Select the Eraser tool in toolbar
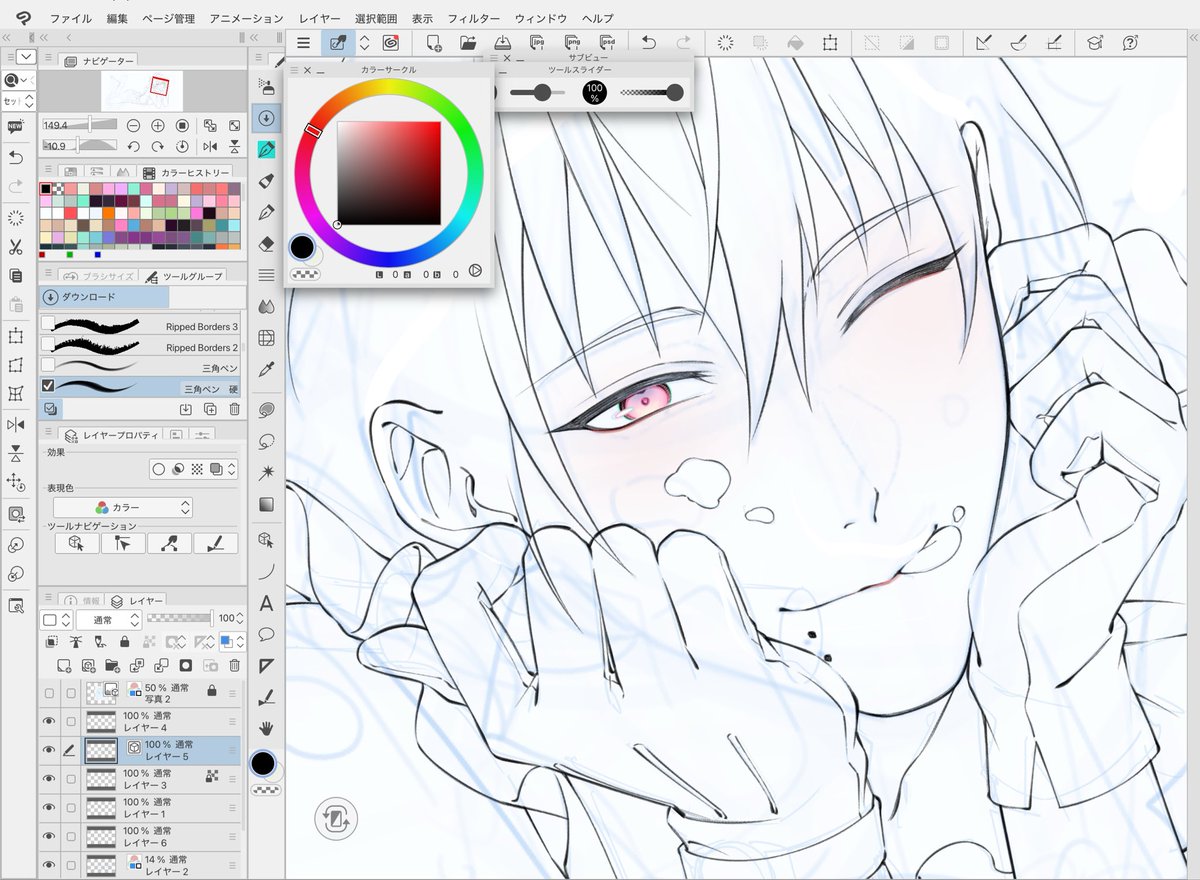The height and width of the screenshot is (880, 1200). coord(266,243)
